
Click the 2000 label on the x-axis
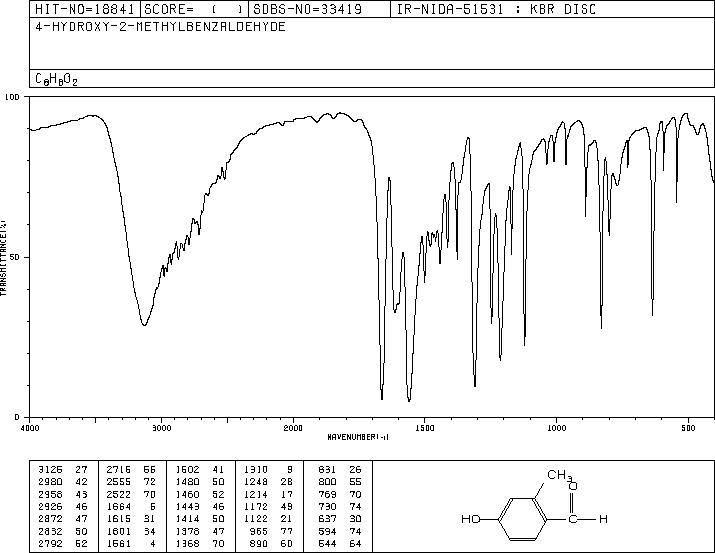(x=293, y=428)
